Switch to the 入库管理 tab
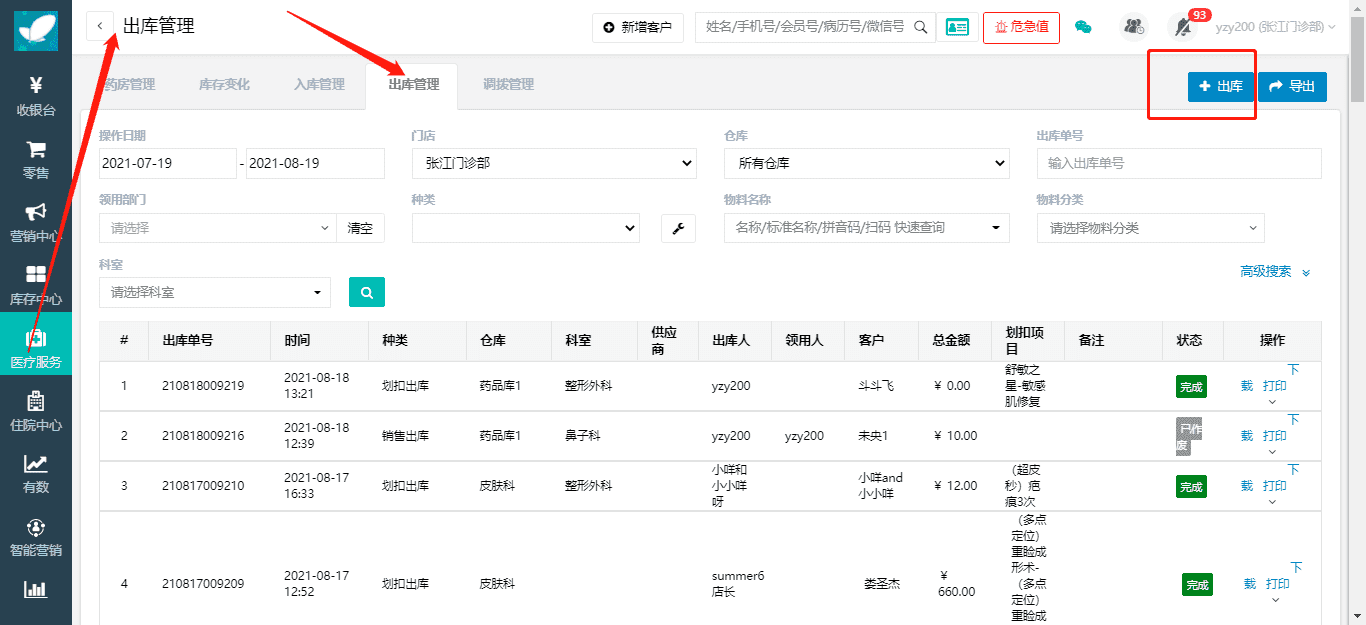Image resolution: width=1366 pixels, height=625 pixels. tap(319, 85)
